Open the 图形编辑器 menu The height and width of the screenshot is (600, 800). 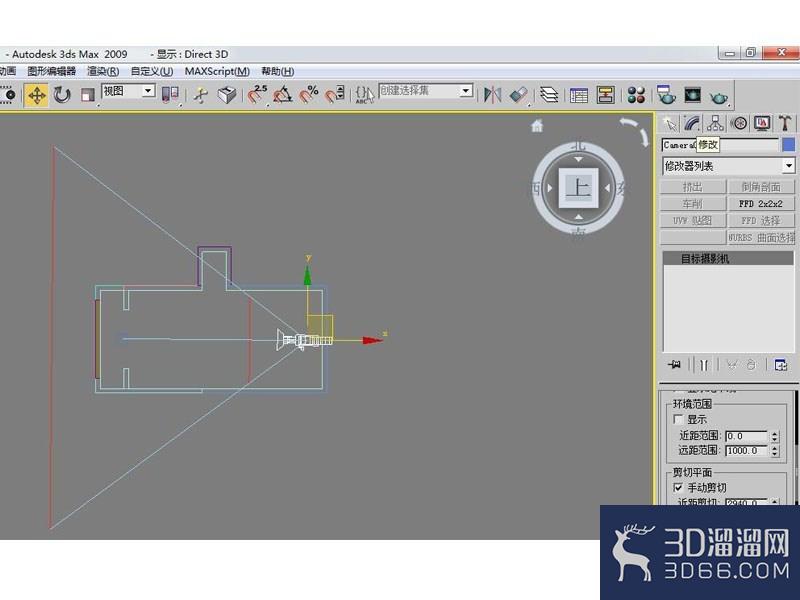(52, 71)
